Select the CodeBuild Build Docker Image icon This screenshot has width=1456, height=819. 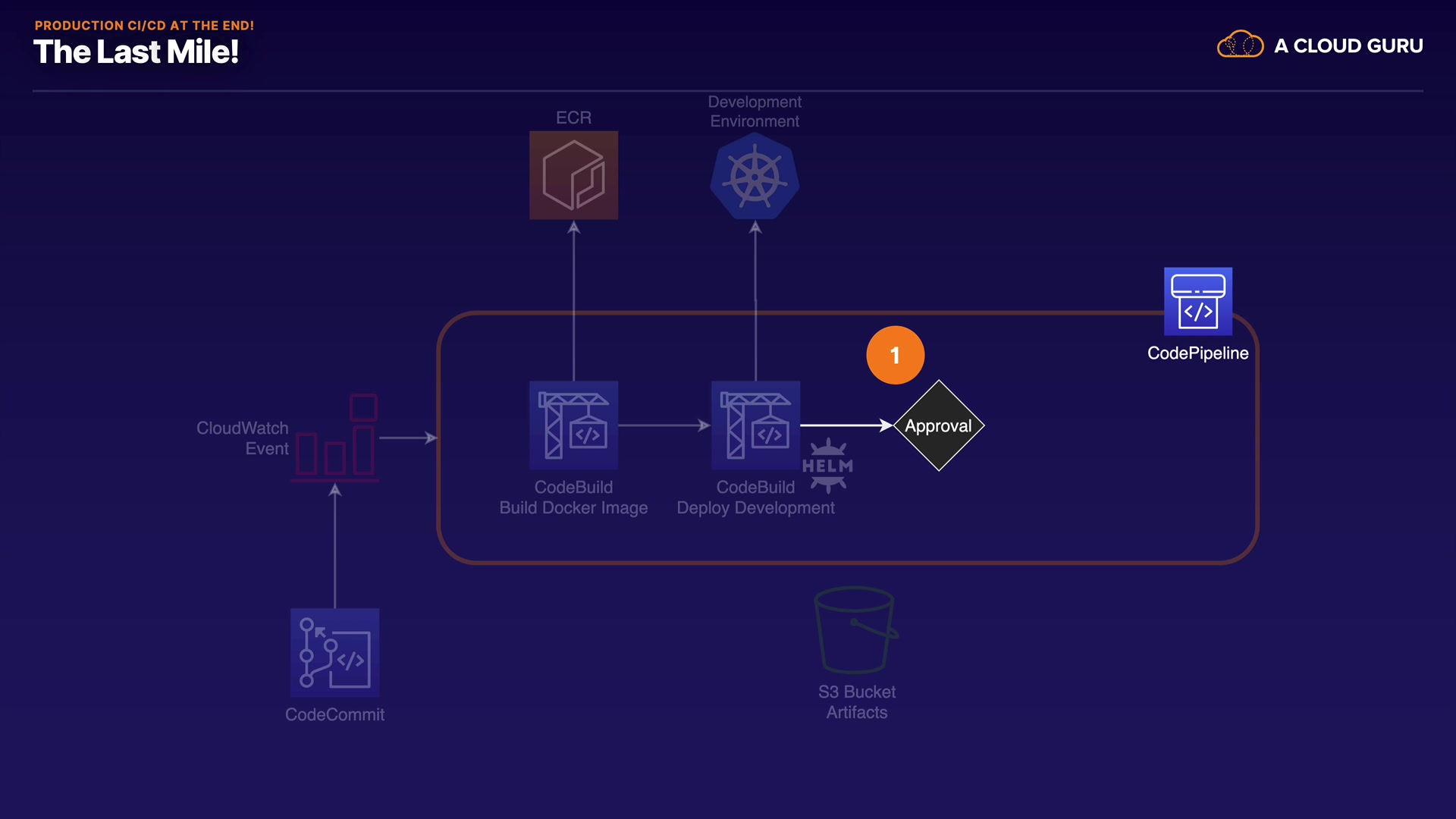coord(573,425)
